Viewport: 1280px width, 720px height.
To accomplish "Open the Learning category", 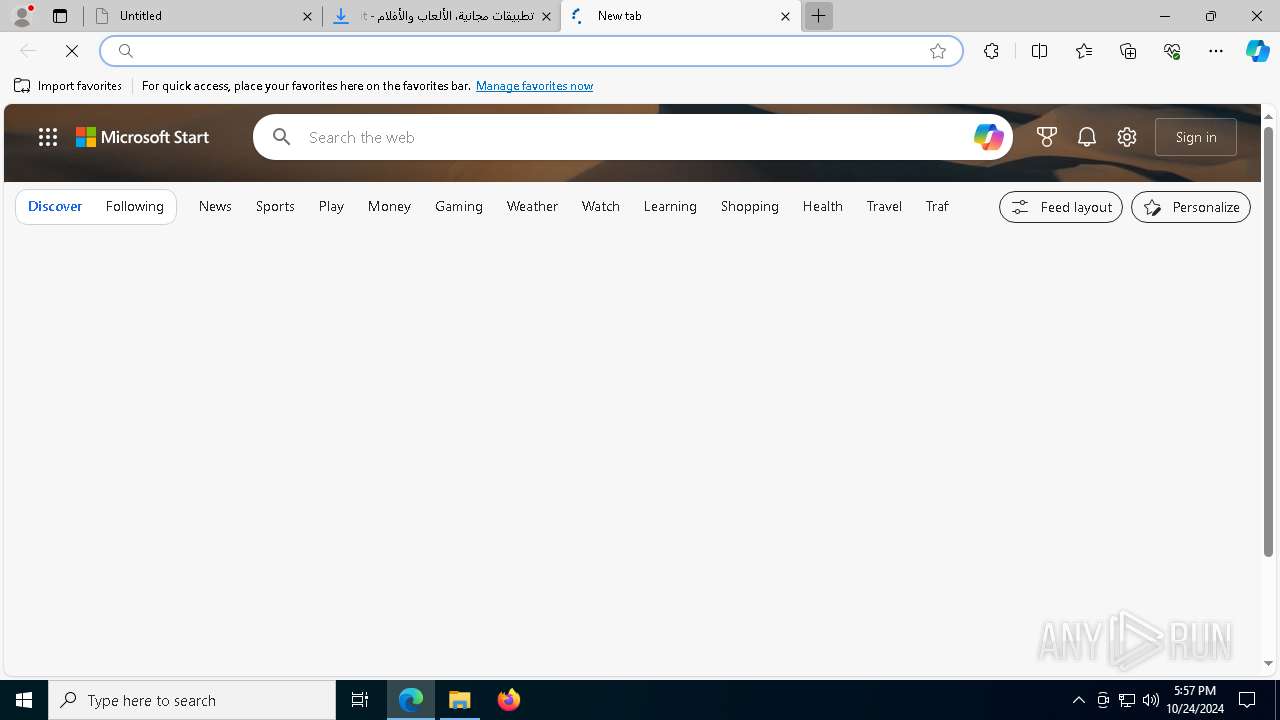I will coord(670,206).
